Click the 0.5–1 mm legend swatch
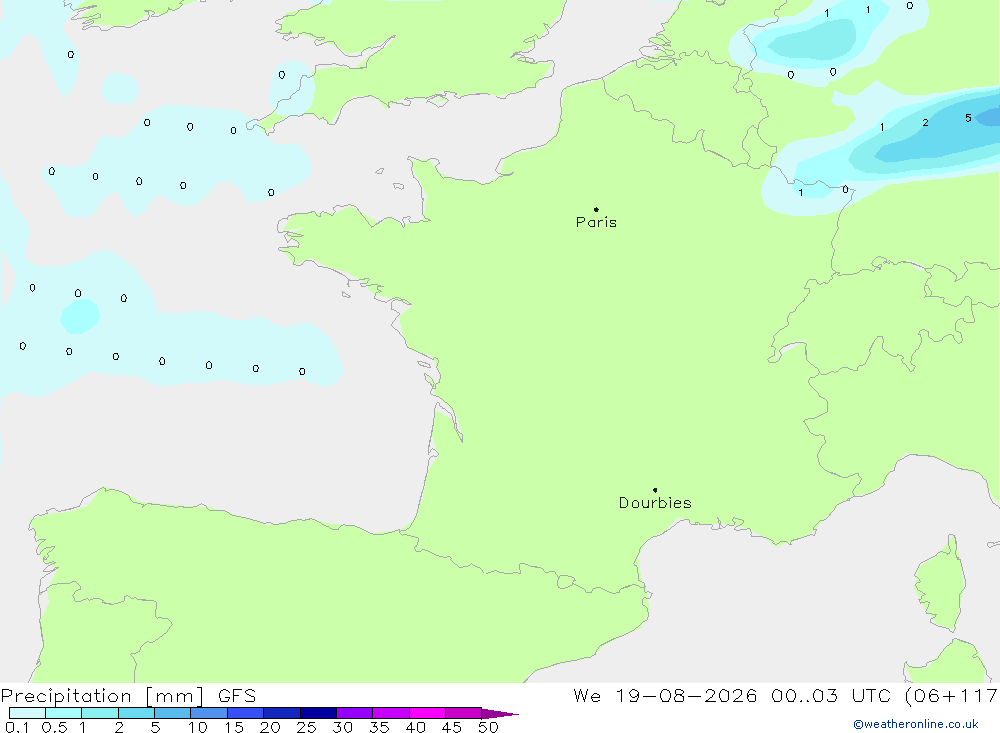 [x=64, y=713]
